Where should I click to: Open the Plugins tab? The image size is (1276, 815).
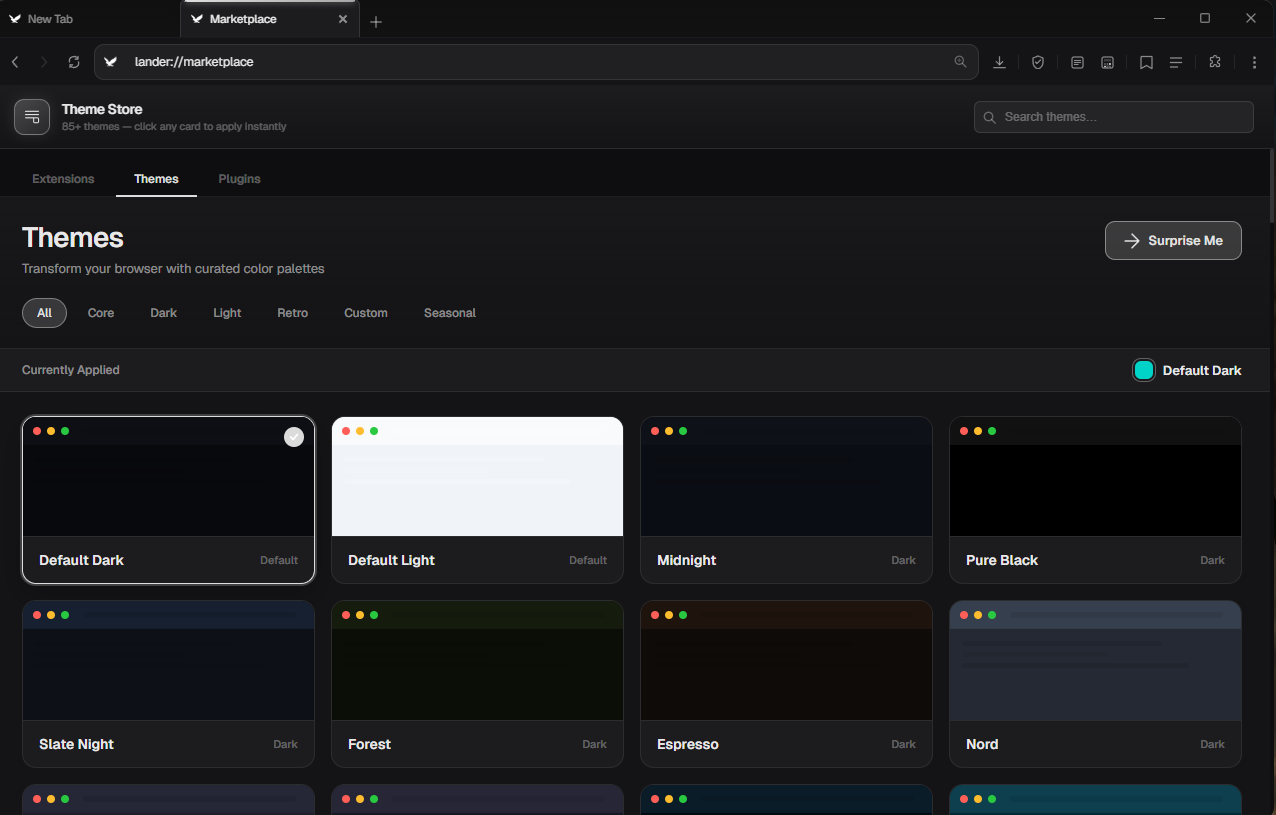coord(239,178)
